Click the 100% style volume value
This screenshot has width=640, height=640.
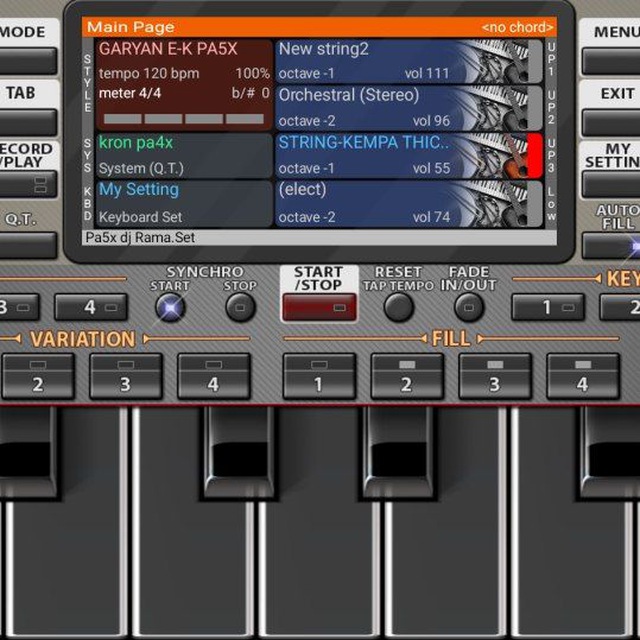click(x=253, y=73)
